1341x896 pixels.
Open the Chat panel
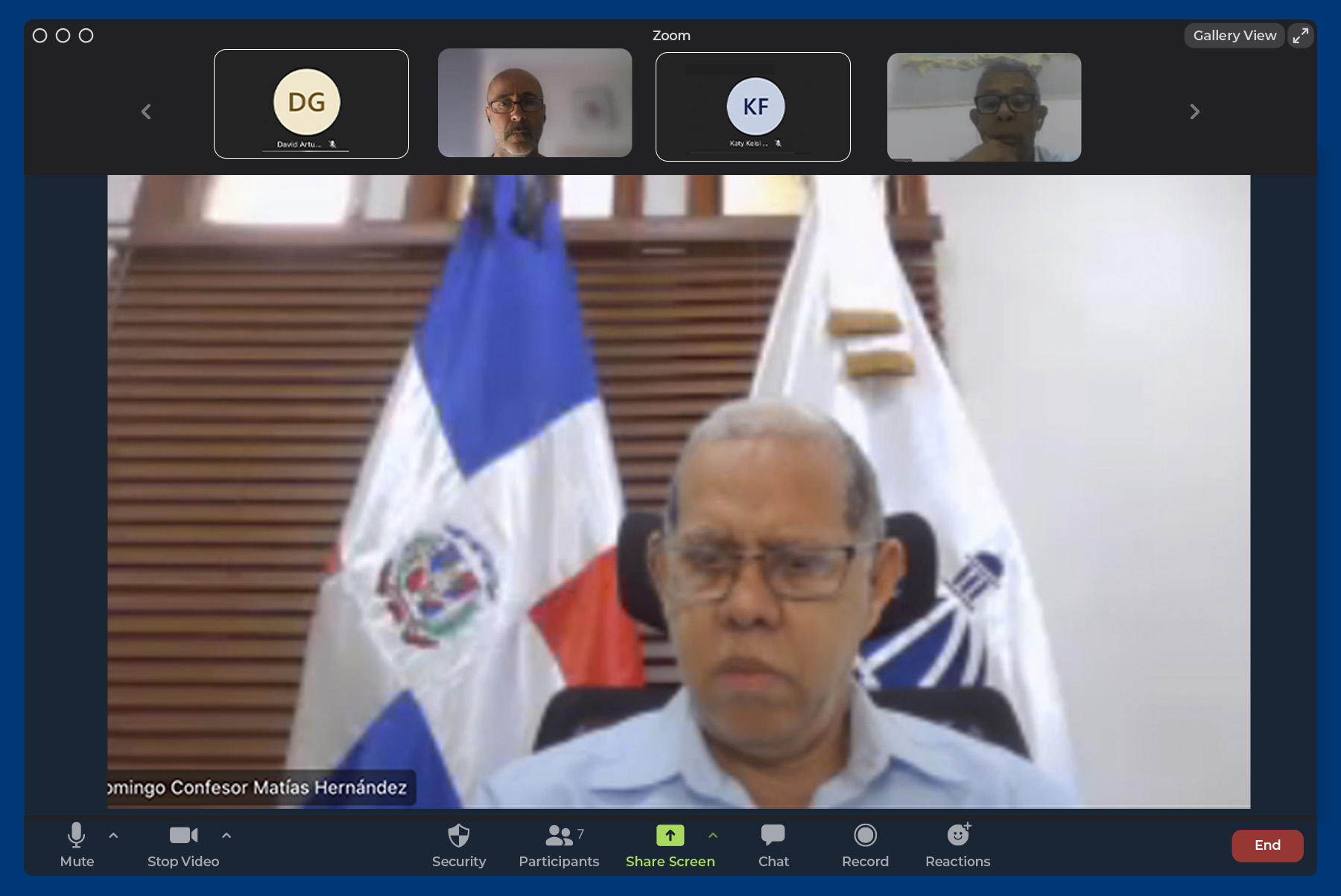pyautogui.click(x=773, y=843)
